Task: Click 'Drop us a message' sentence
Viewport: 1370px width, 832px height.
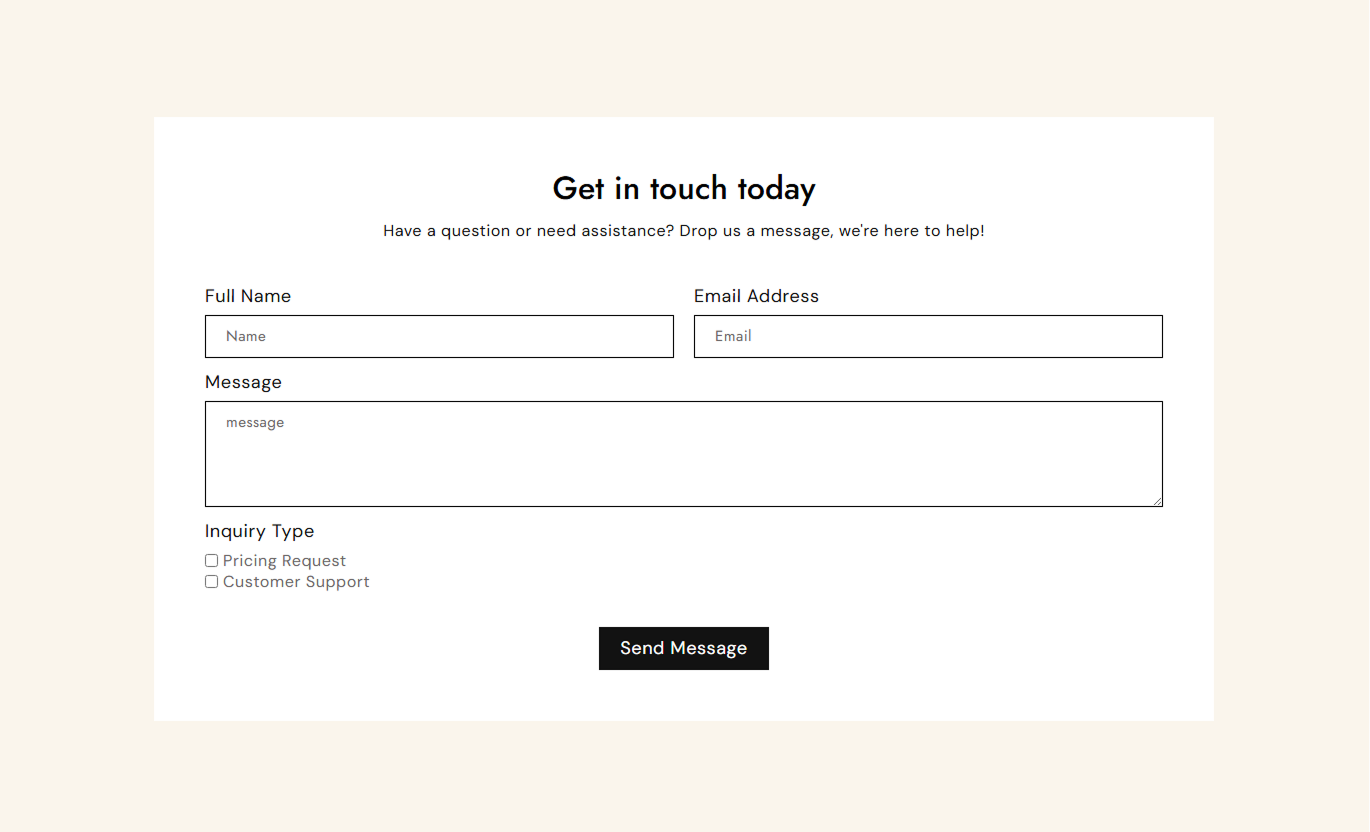Action: pos(756,231)
